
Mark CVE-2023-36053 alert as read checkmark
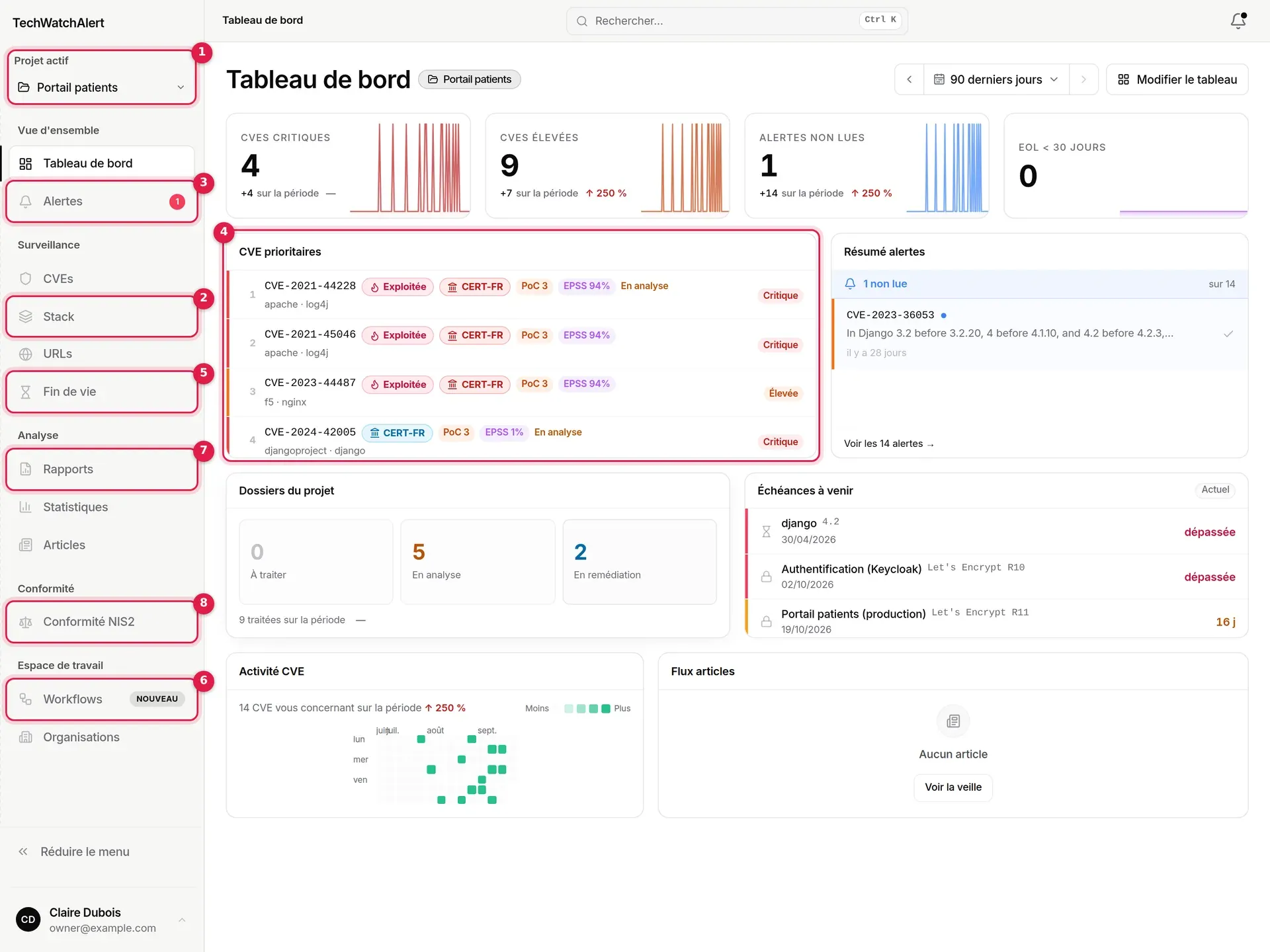(1228, 334)
